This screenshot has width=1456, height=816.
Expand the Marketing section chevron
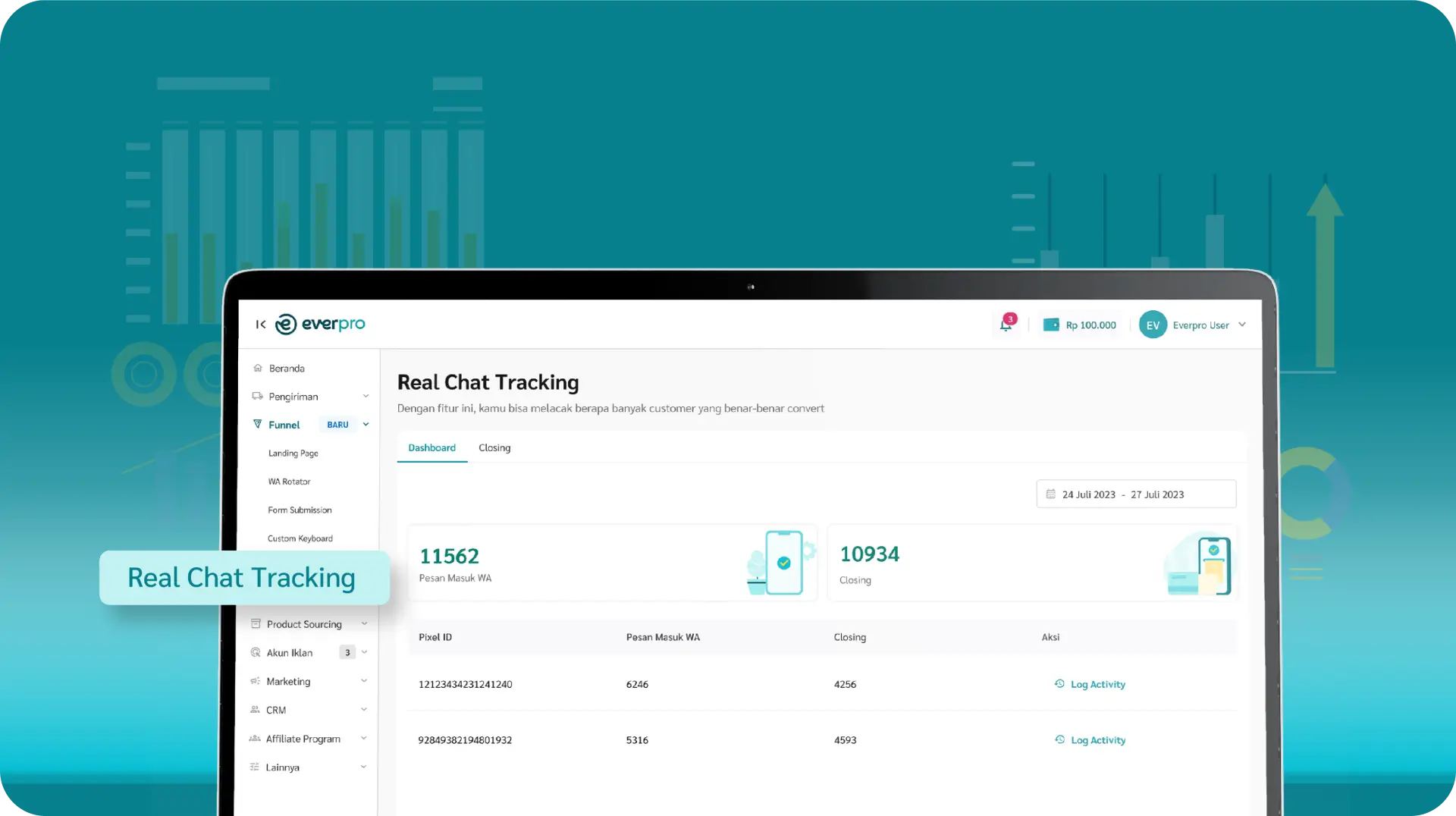click(364, 681)
